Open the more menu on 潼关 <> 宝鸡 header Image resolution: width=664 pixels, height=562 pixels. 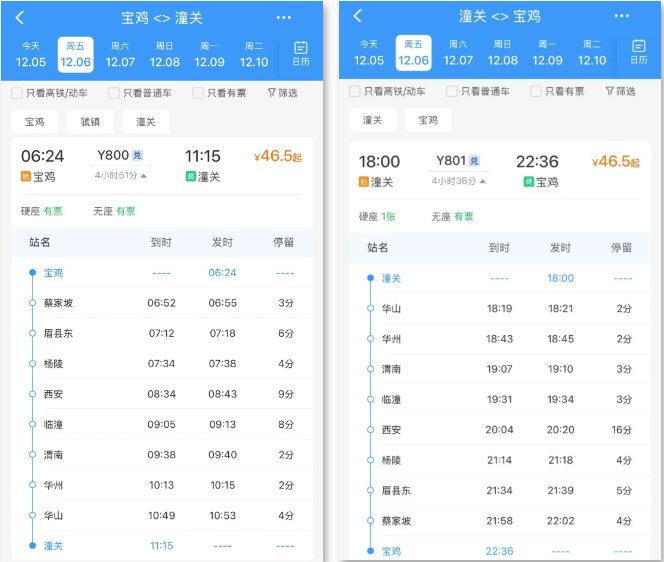click(622, 17)
